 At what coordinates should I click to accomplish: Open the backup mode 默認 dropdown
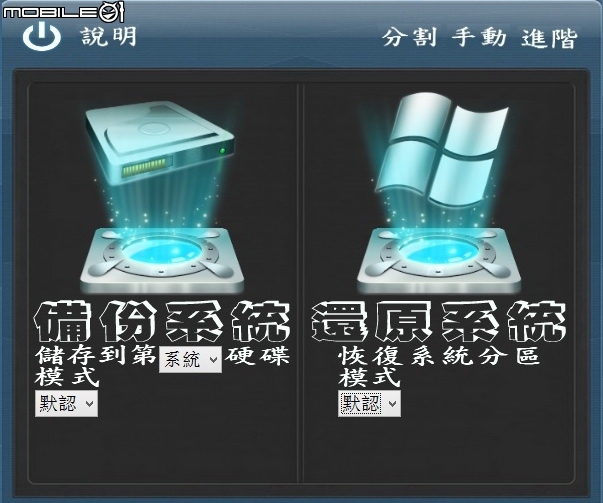[66, 404]
